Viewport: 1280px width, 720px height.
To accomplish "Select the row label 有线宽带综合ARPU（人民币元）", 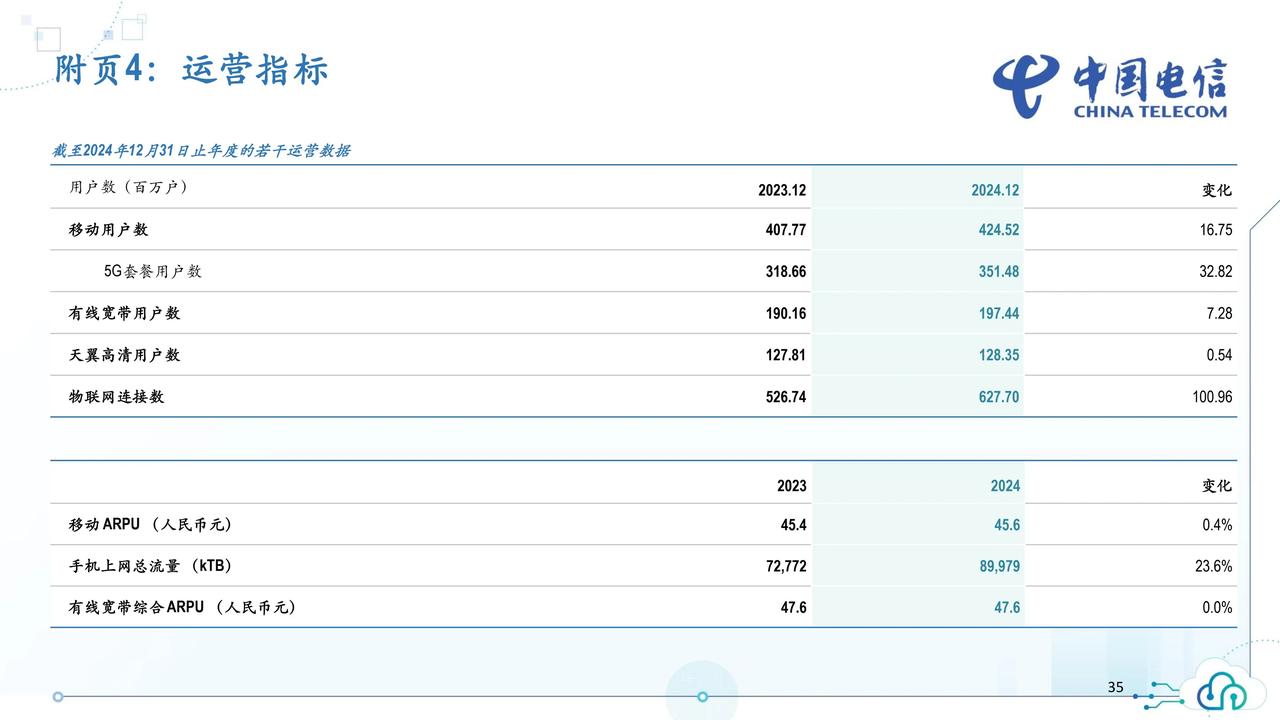I will tap(182, 606).
